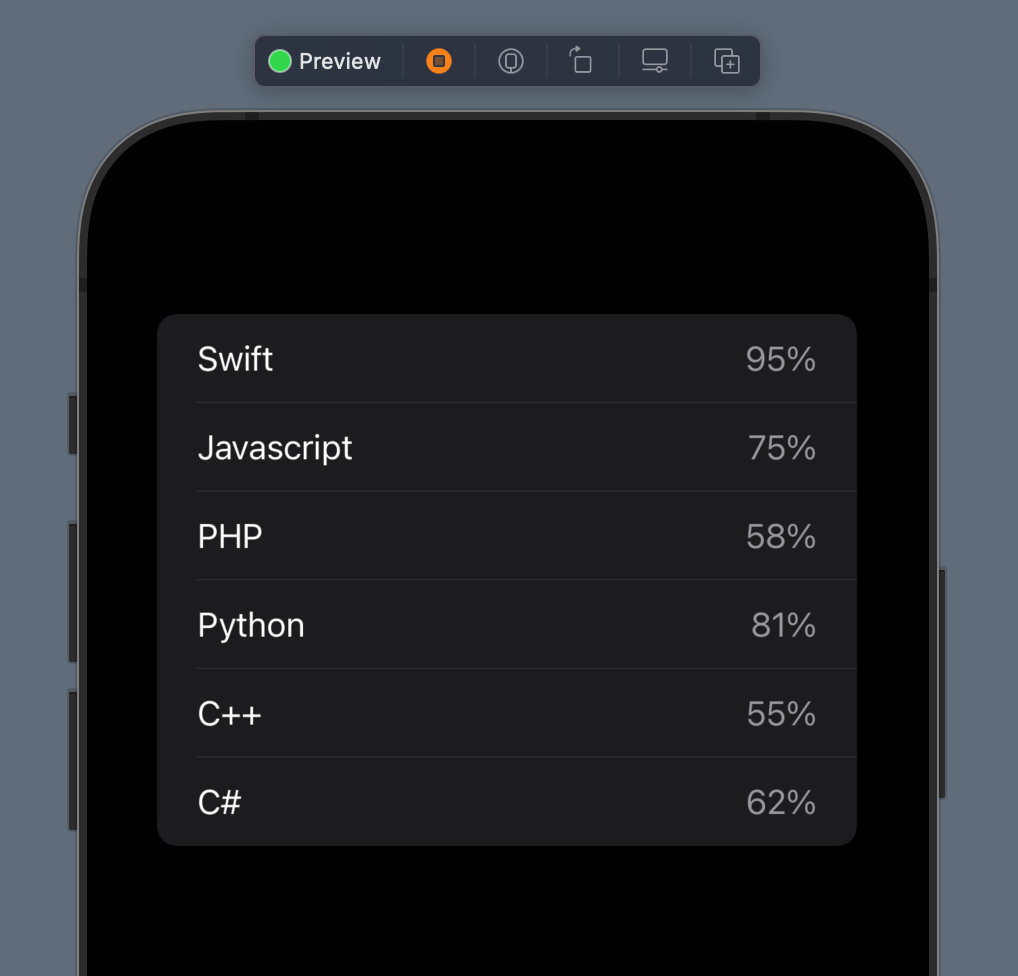Click the device's top-left action button
Viewport: 1018px width, 976px height.
[73, 425]
